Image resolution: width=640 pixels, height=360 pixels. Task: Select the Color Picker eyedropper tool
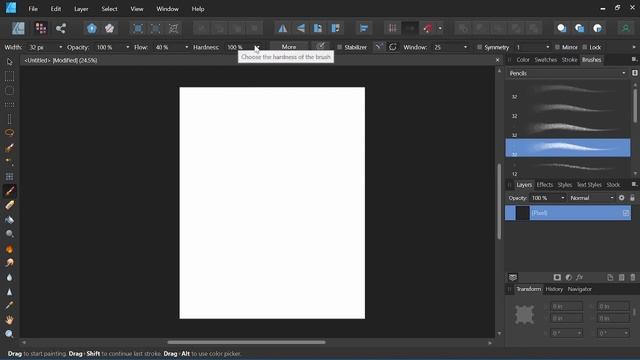9,306
